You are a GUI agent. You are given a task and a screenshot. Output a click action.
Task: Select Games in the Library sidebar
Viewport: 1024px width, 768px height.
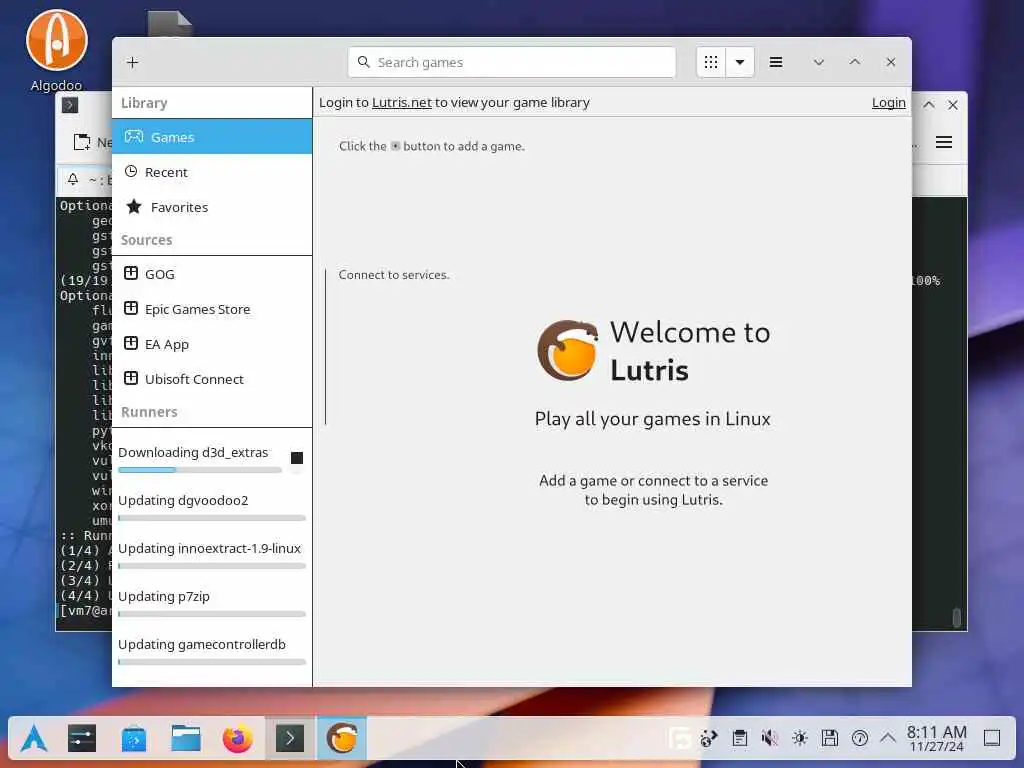click(x=212, y=136)
